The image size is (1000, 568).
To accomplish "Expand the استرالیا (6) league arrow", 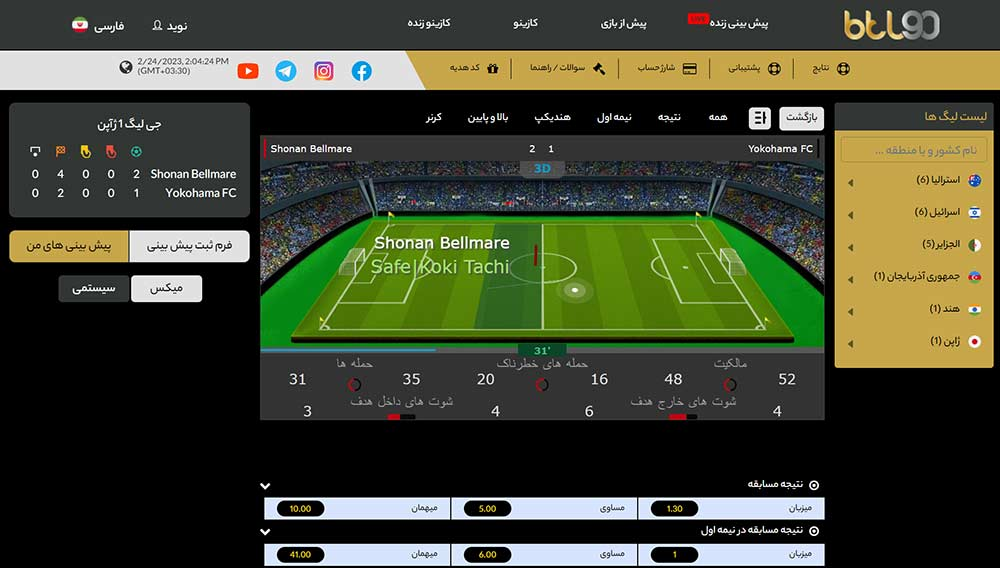I will click(850, 183).
